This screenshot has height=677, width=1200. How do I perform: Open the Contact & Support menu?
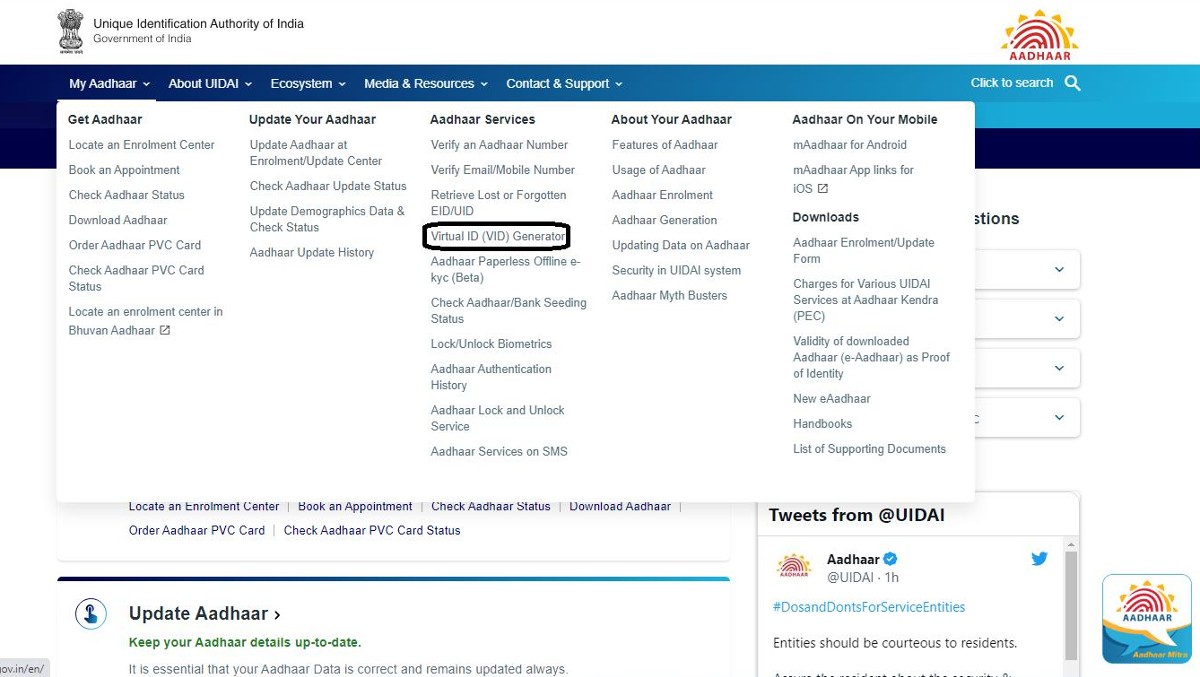pos(564,84)
